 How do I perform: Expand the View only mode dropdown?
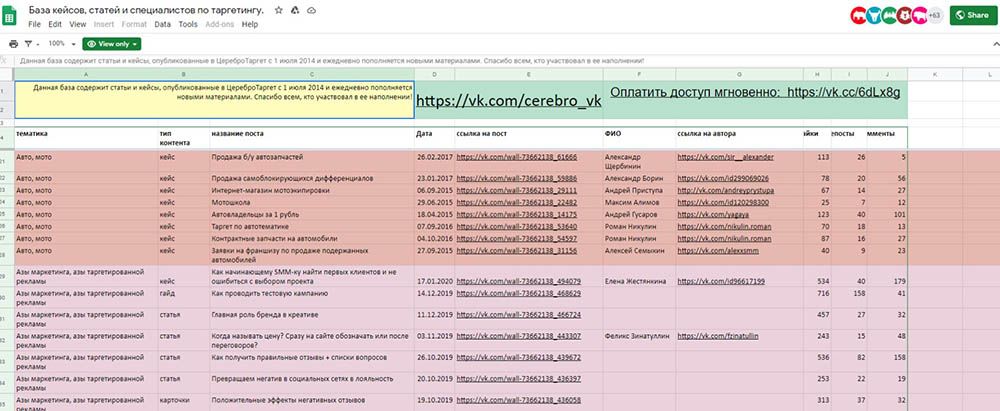coord(112,44)
